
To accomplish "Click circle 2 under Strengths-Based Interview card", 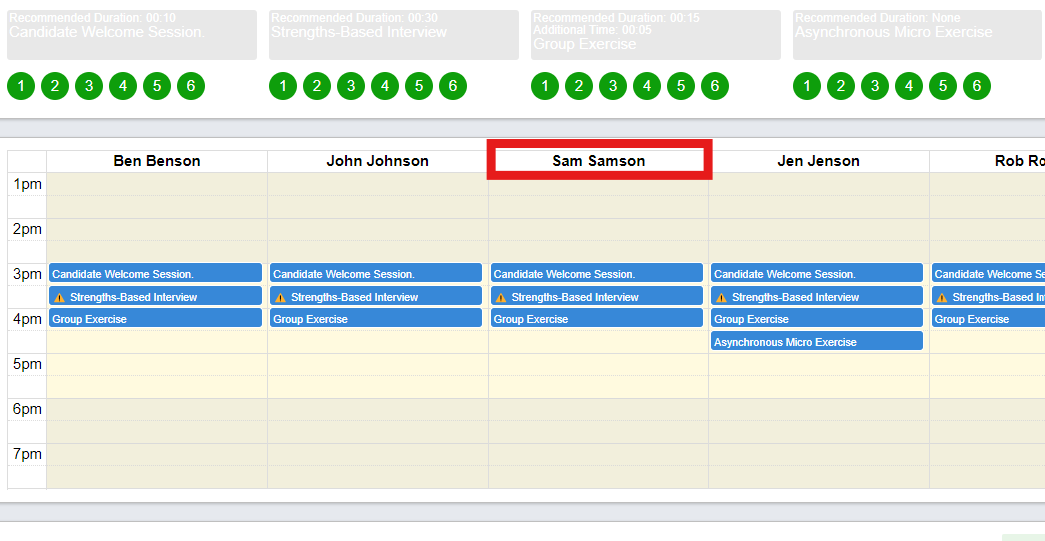I will click(x=317, y=86).
